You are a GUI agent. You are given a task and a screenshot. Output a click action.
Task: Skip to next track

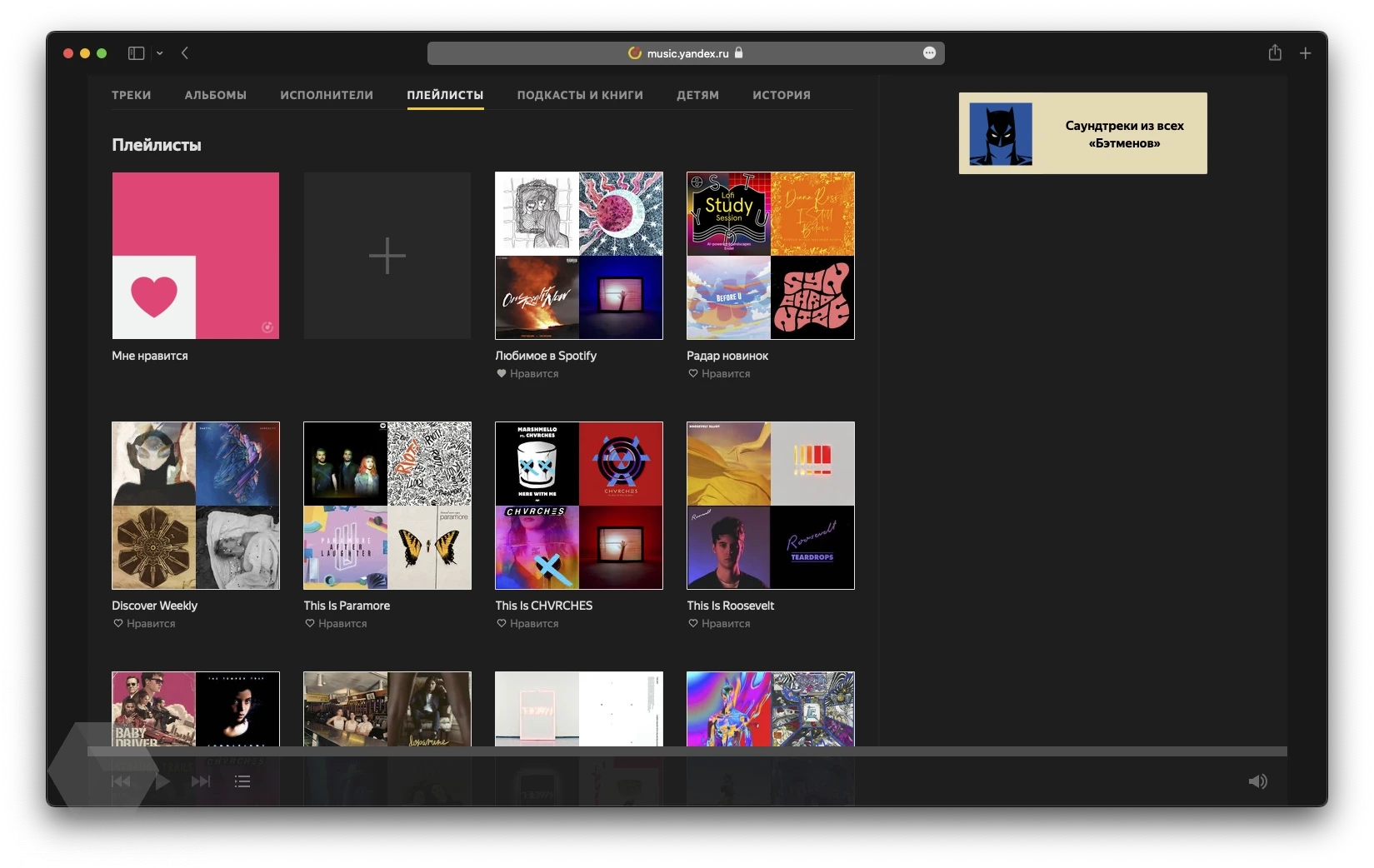201,781
